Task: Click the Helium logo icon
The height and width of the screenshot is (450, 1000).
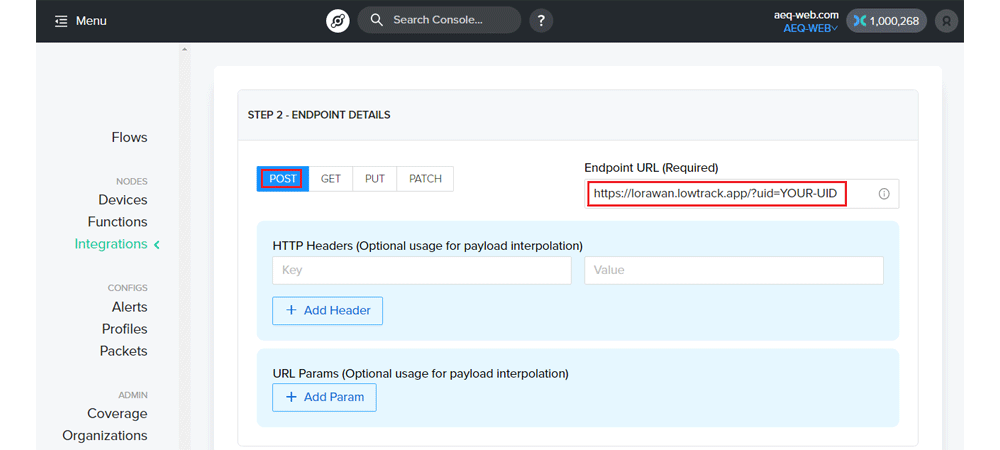Action: [x=337, y=20]
